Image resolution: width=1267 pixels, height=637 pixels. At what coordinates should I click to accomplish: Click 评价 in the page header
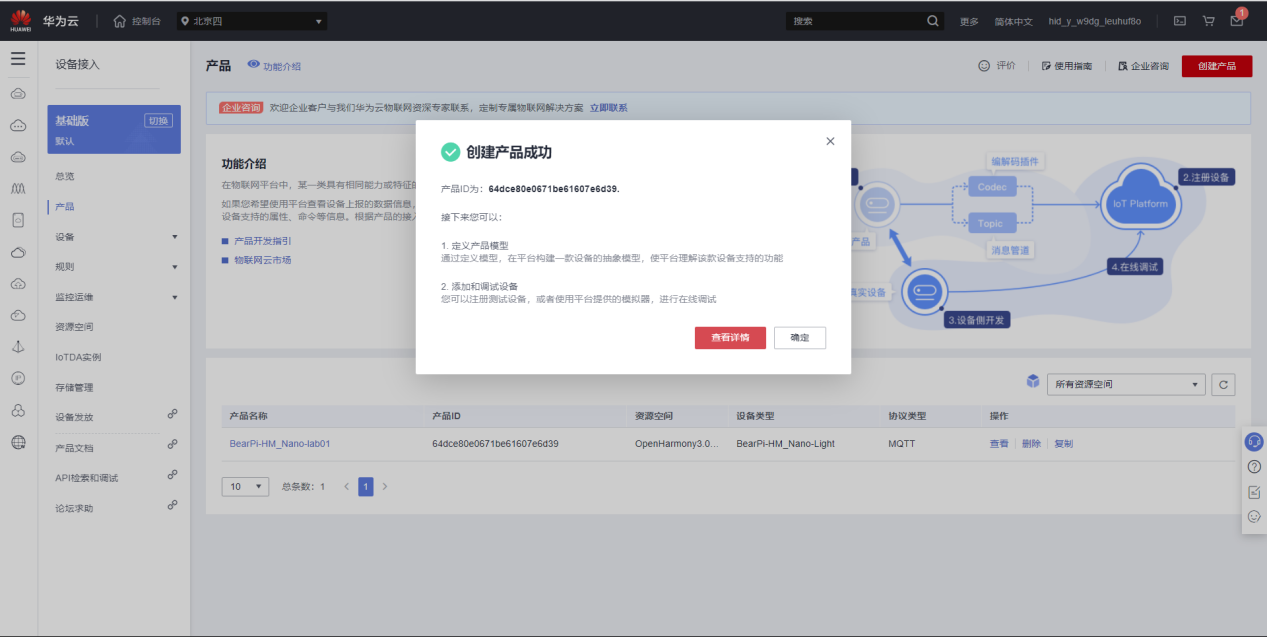(996, 66)
